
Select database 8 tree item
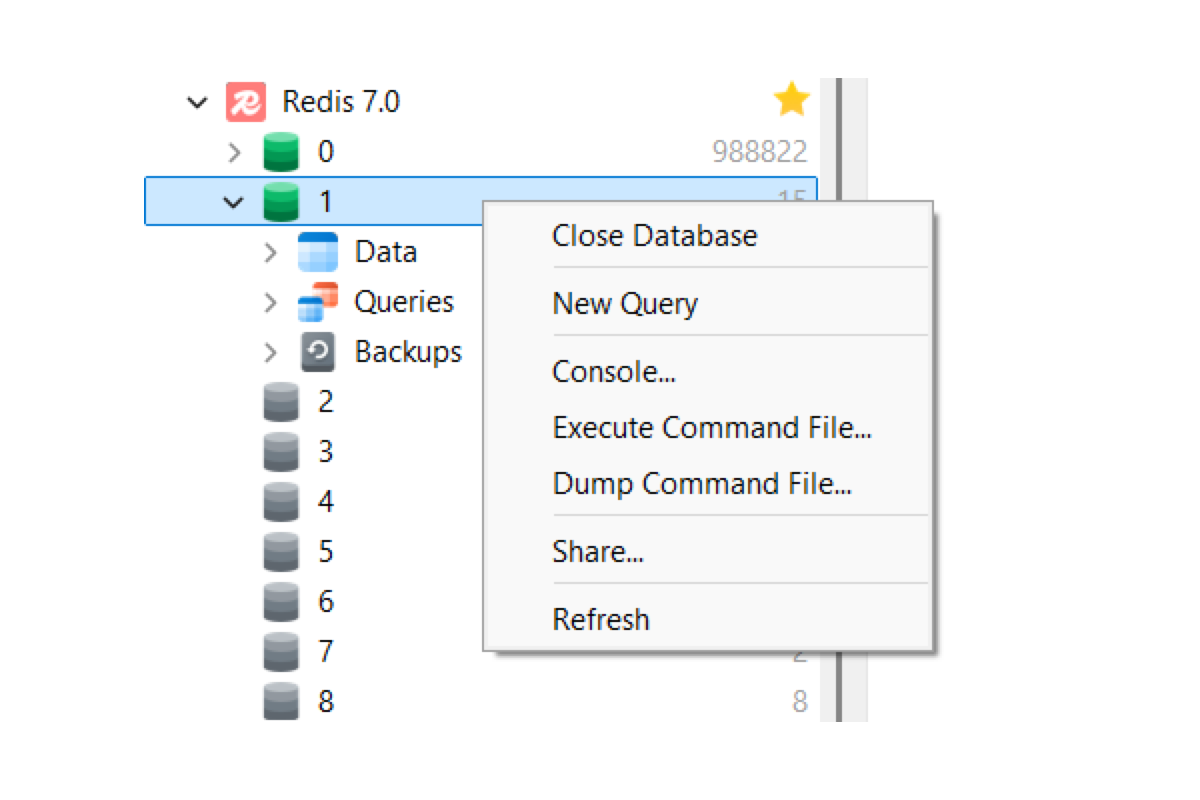(481, 702)
